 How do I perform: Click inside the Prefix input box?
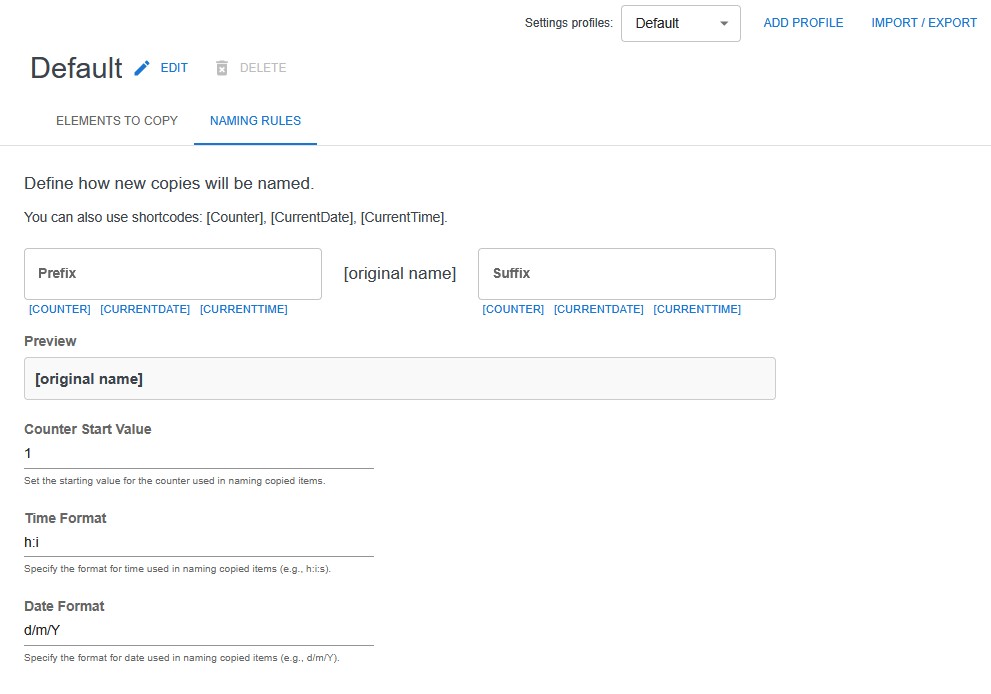pos(172,273)
